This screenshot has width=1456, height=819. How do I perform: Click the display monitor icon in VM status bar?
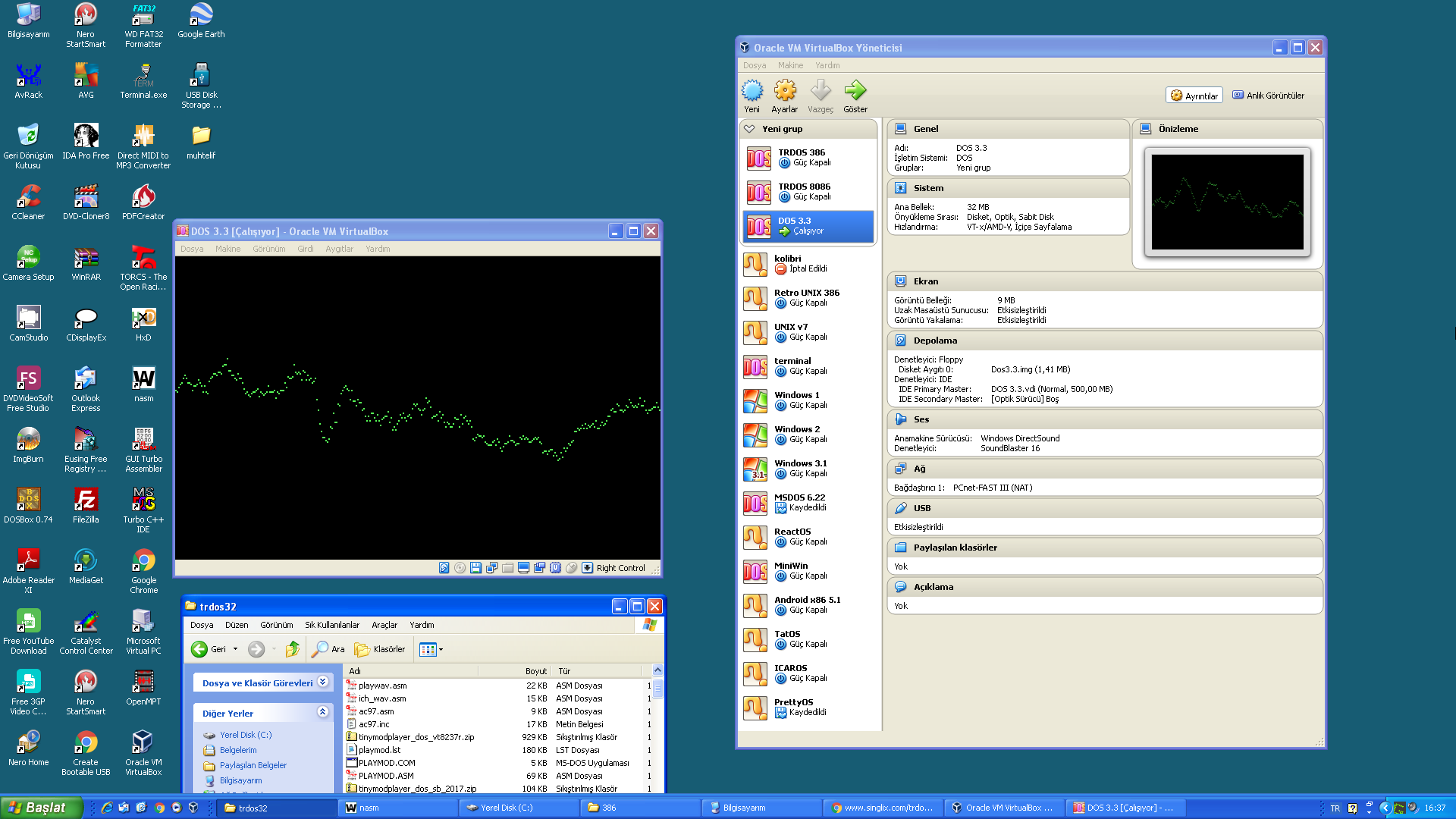pos(523,568)
